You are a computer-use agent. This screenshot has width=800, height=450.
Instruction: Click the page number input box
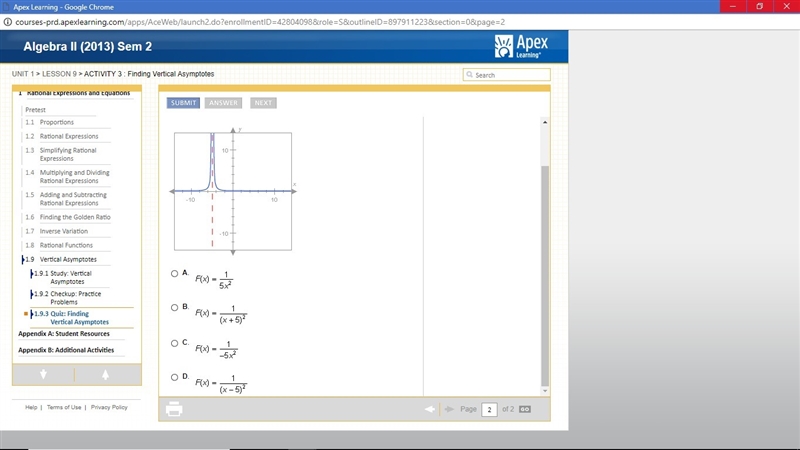489,409
